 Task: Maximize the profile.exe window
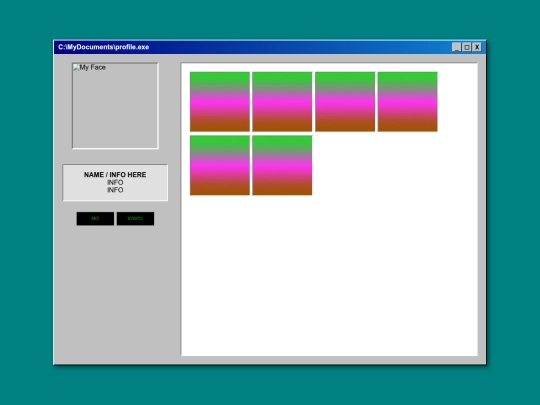coord(467,47)
